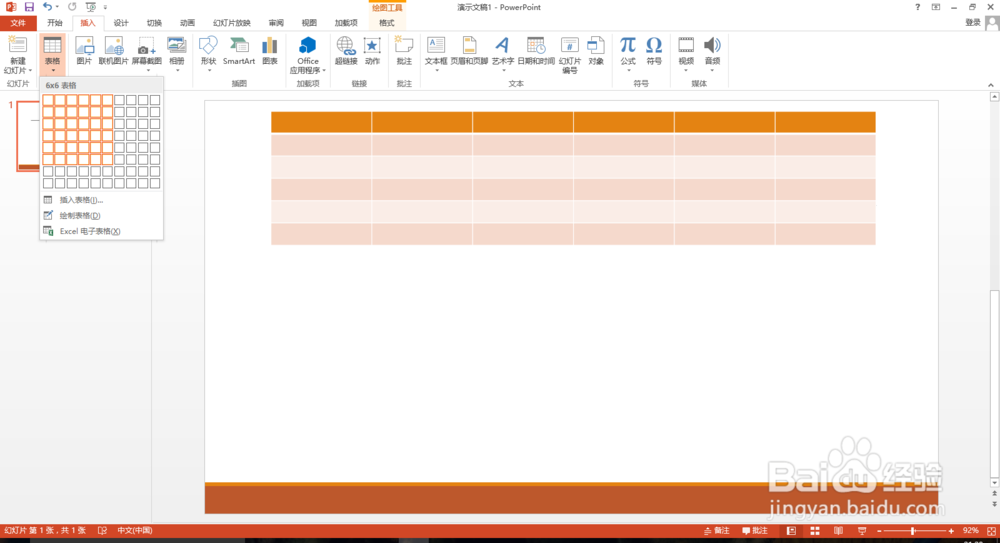The image size is (1000, 543).
Task: Switch to the Design (设计) tab
Action: [121, 23]
